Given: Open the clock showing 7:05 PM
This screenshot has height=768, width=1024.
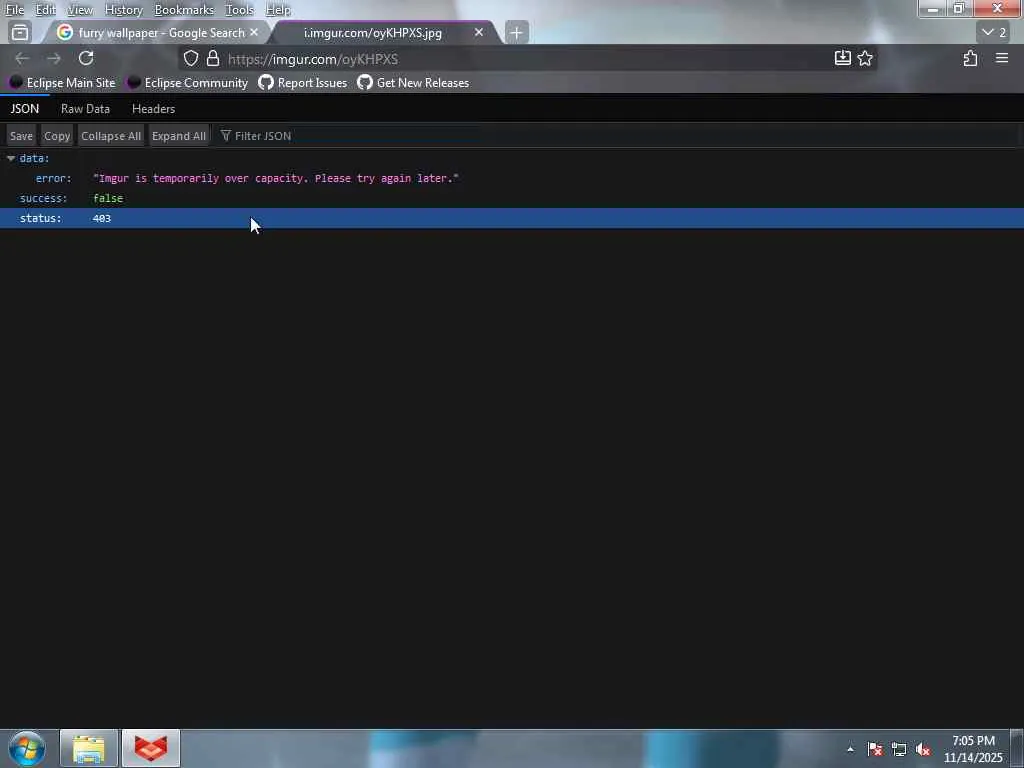Looking at the screenshot, I should click(973, 749).
